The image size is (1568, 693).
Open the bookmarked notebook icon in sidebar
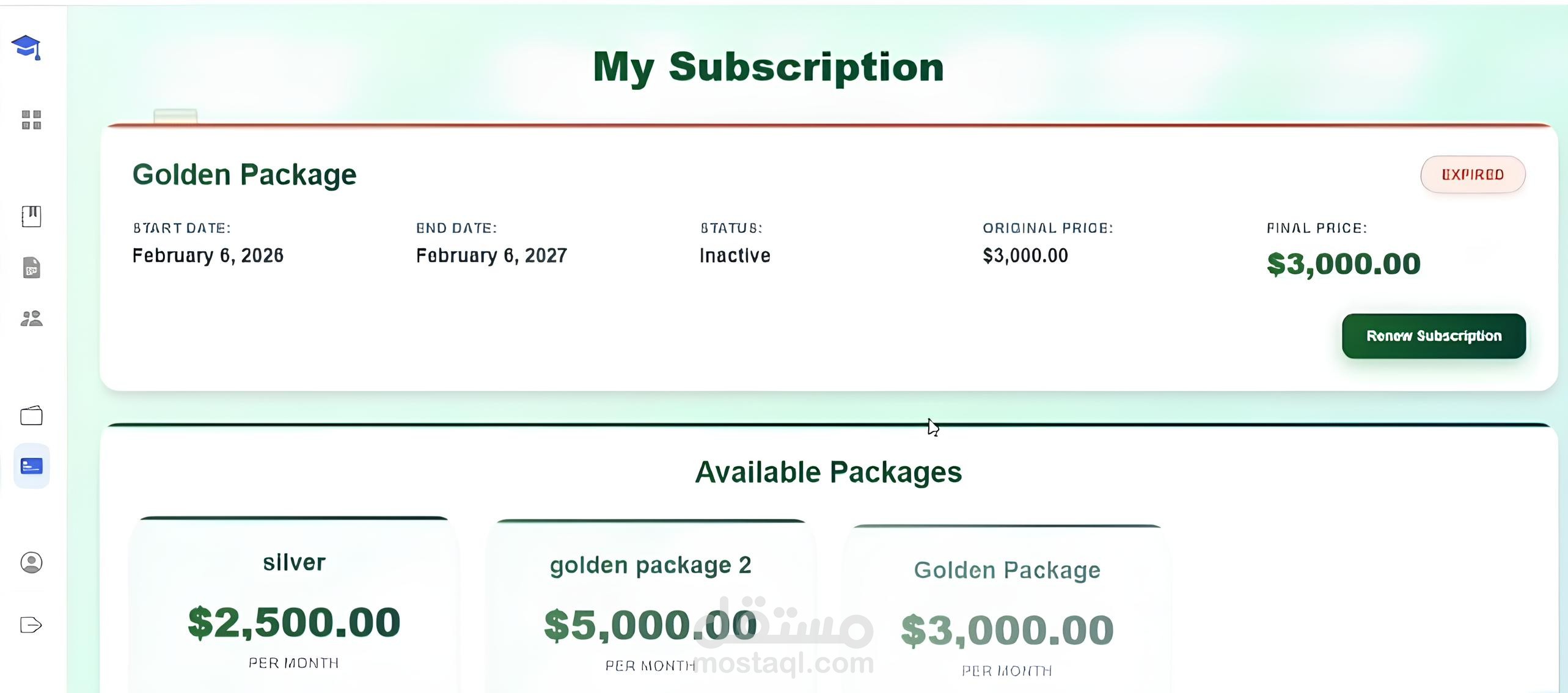coord(31,216)
